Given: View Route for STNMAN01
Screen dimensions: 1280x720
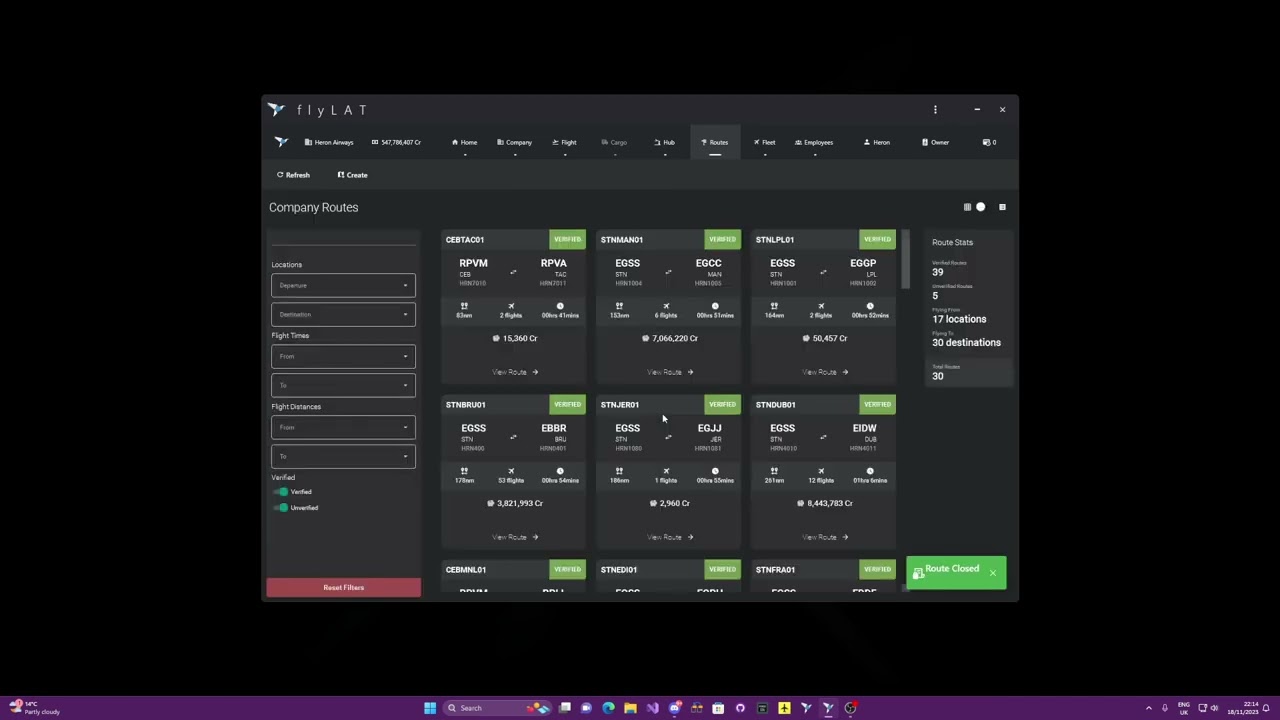Looking at the screenshot, I should coord(670,372).
